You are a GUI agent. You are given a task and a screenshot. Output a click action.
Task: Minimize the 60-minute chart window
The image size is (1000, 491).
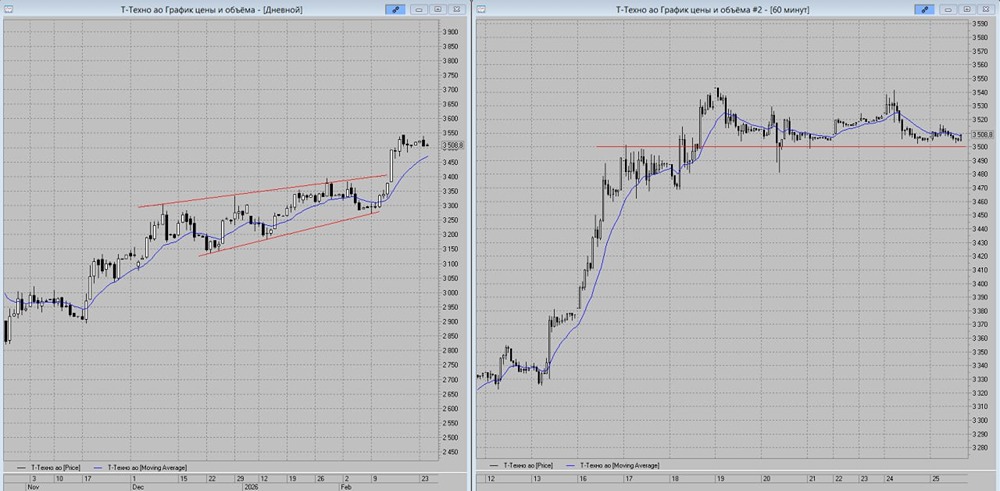(947, 8)
